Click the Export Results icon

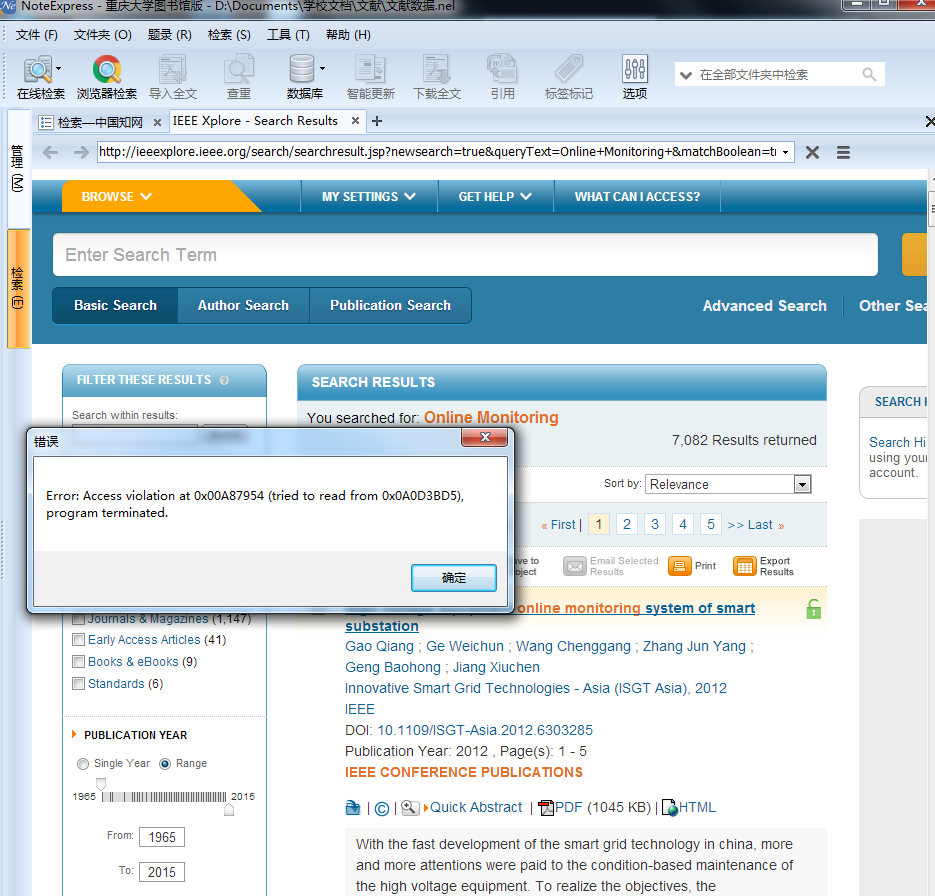tap(745, 566)
